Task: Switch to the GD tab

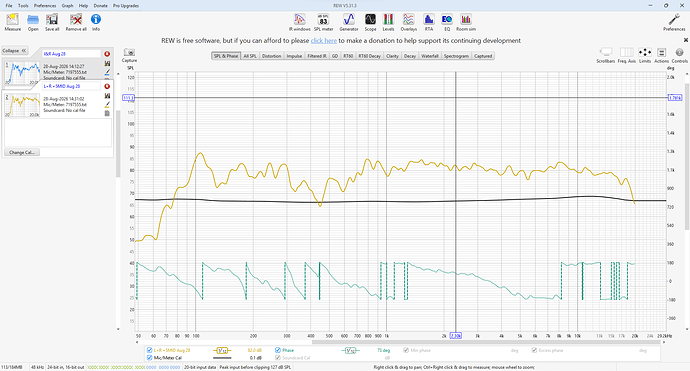Action: 335,56
